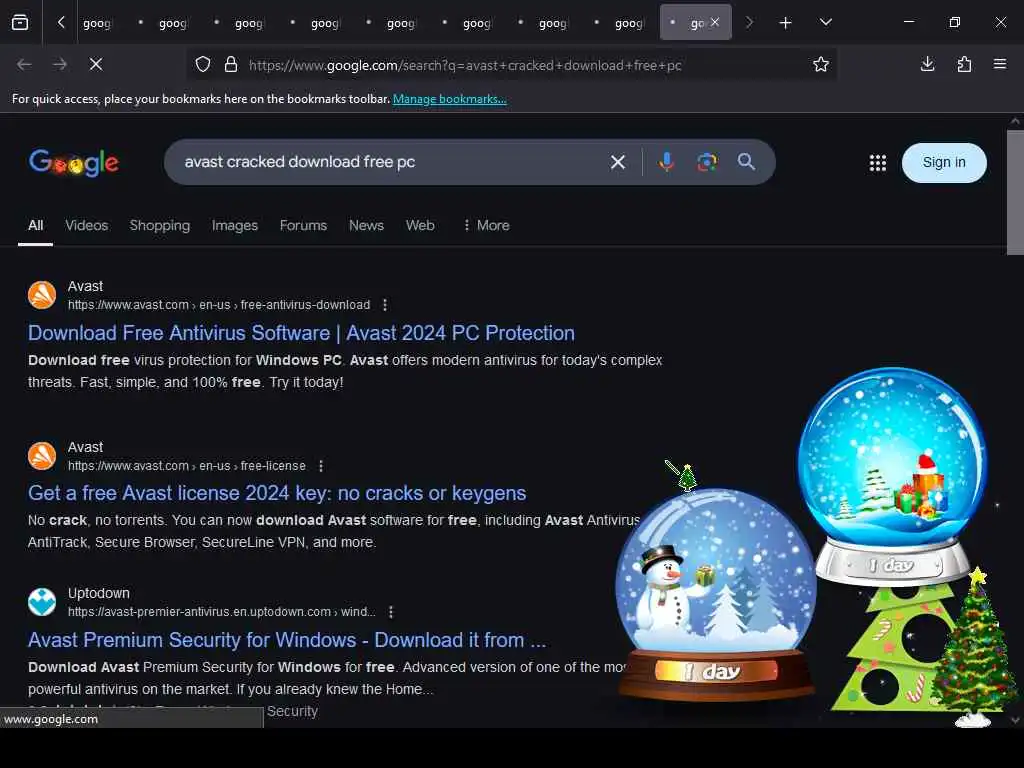Switch to News results tab
The width and height of the screenshot is (1024, 768).
[x=366, y=225]
